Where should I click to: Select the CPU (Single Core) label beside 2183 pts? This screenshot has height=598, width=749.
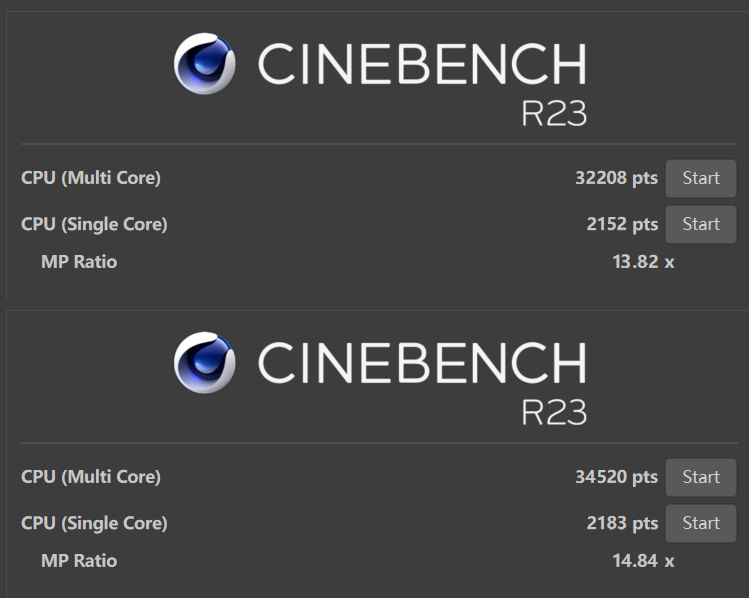[x=94, y=523]
